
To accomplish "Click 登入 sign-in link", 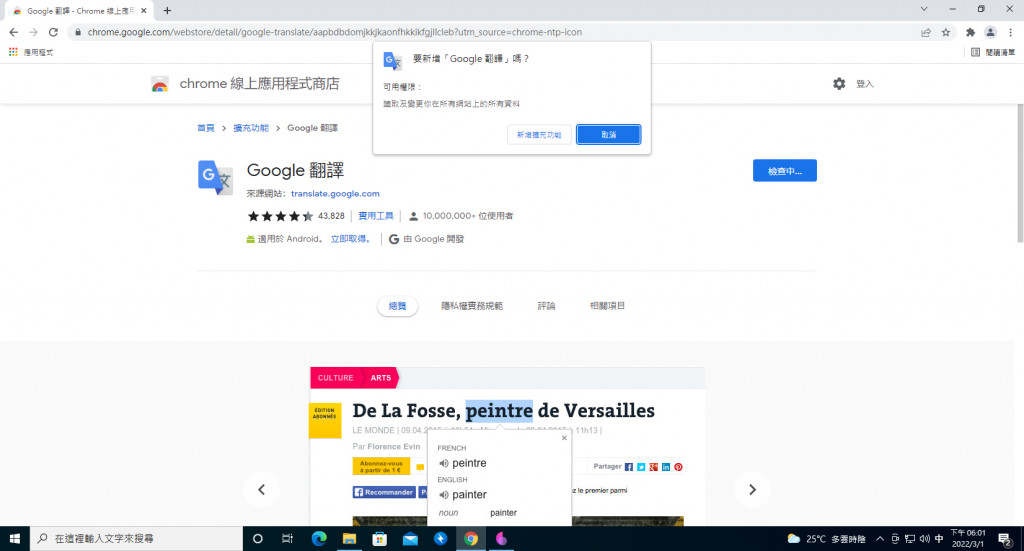I will [x=865, y=84].
